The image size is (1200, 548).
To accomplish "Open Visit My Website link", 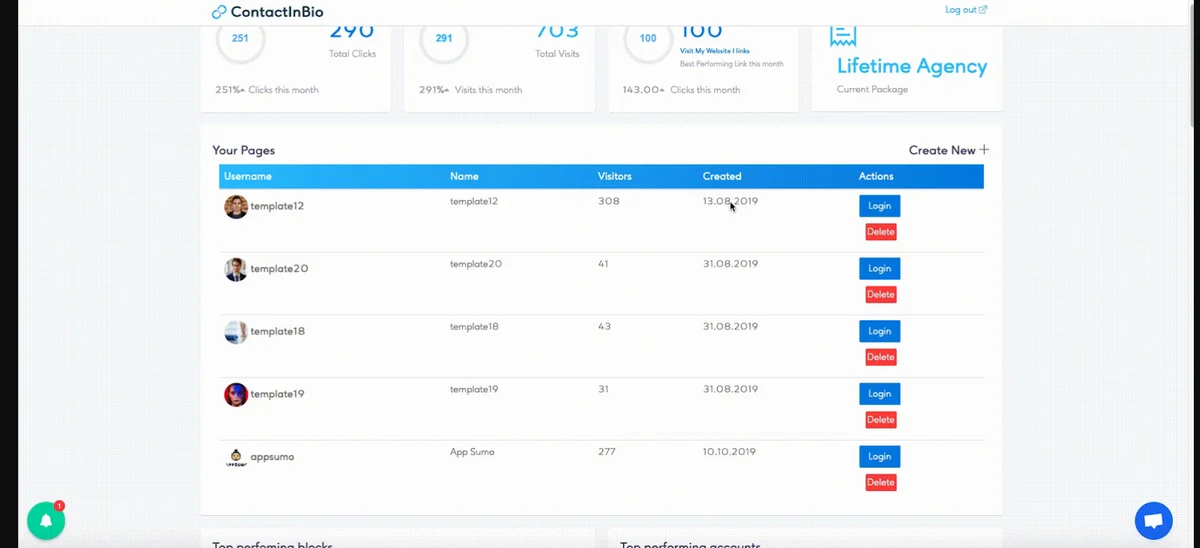I will pyautogui.click(x=715, y=50).
